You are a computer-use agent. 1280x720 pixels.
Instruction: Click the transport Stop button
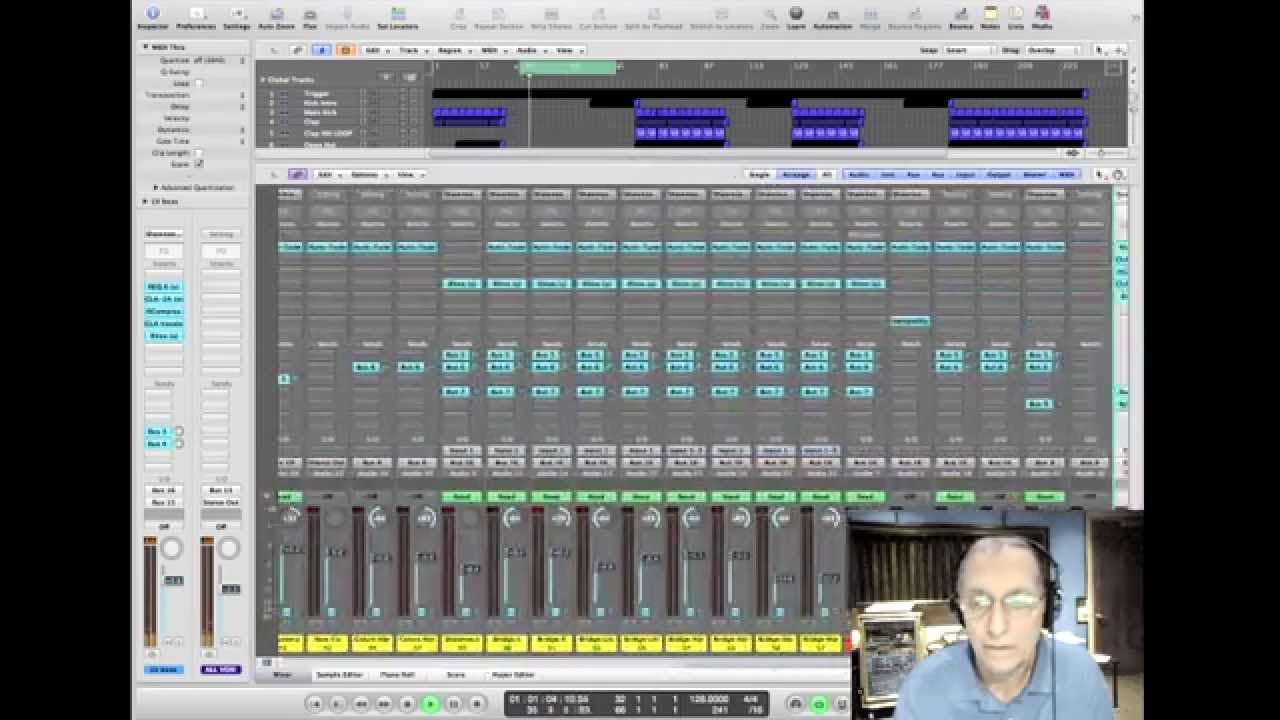point(407,704)
